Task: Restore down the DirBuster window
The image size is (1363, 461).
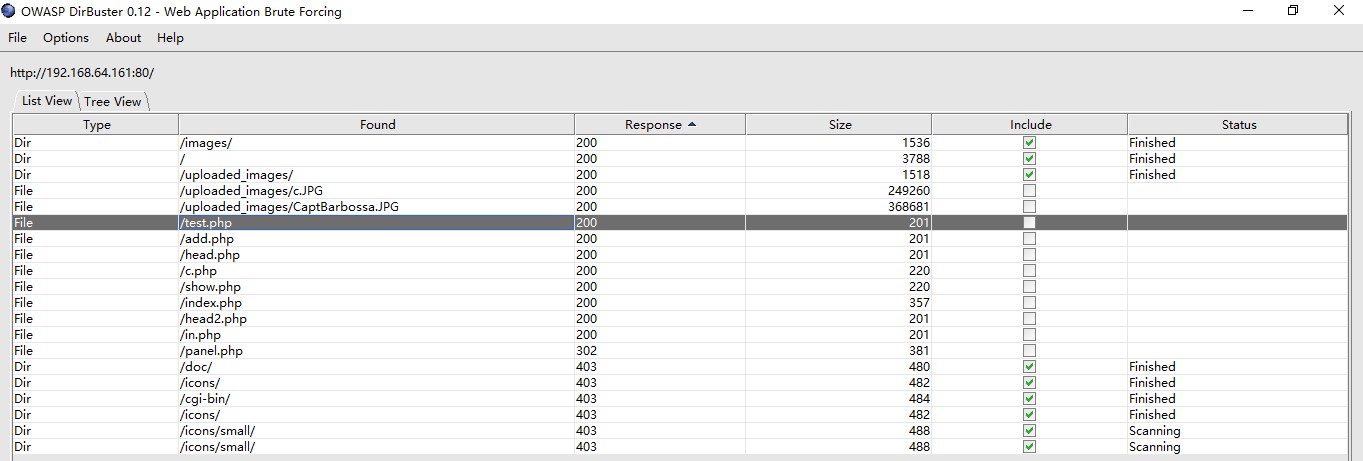Action: click(1293, 11)
